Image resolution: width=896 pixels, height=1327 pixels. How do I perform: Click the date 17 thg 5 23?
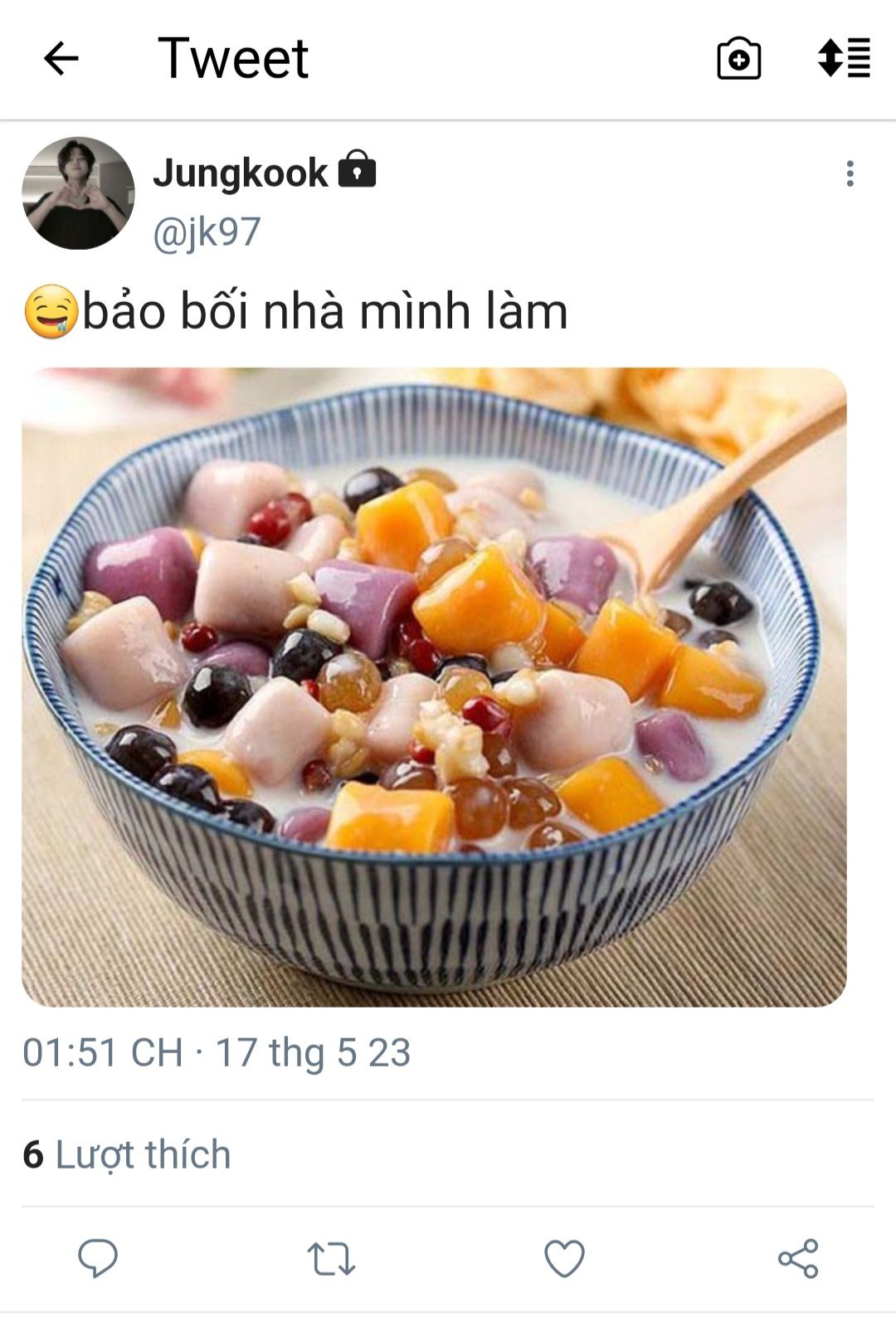tap(313, 1052)
